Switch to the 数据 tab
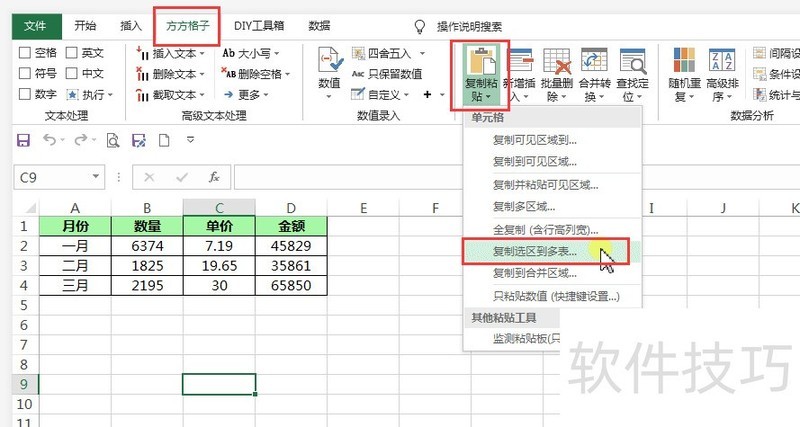The height and width of the screenshot is (427, 800). pyautogui.click(x=319, y=26)
